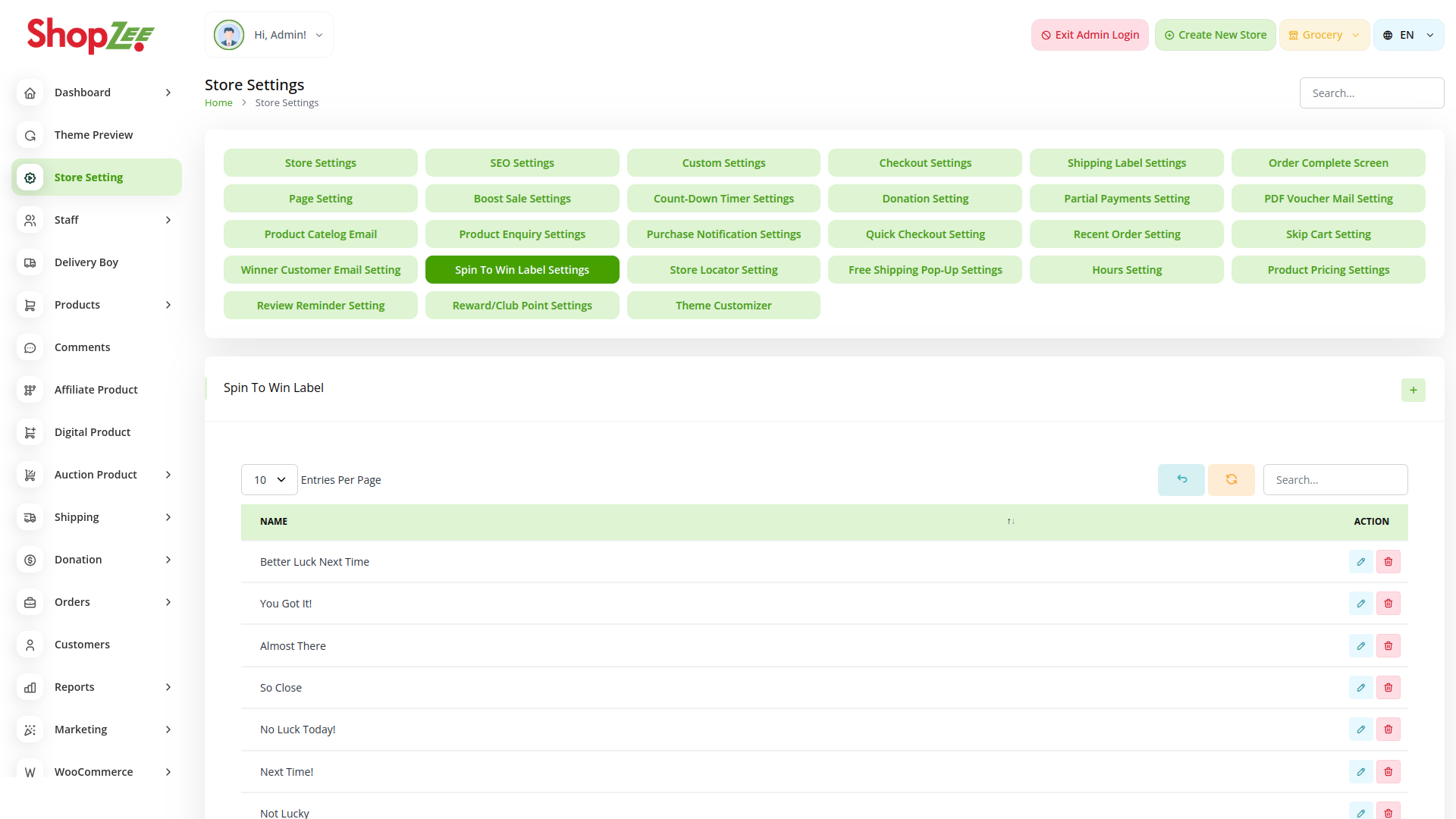
Task: Click the Home breadcrumb link
Action: (x=218, y=103)
